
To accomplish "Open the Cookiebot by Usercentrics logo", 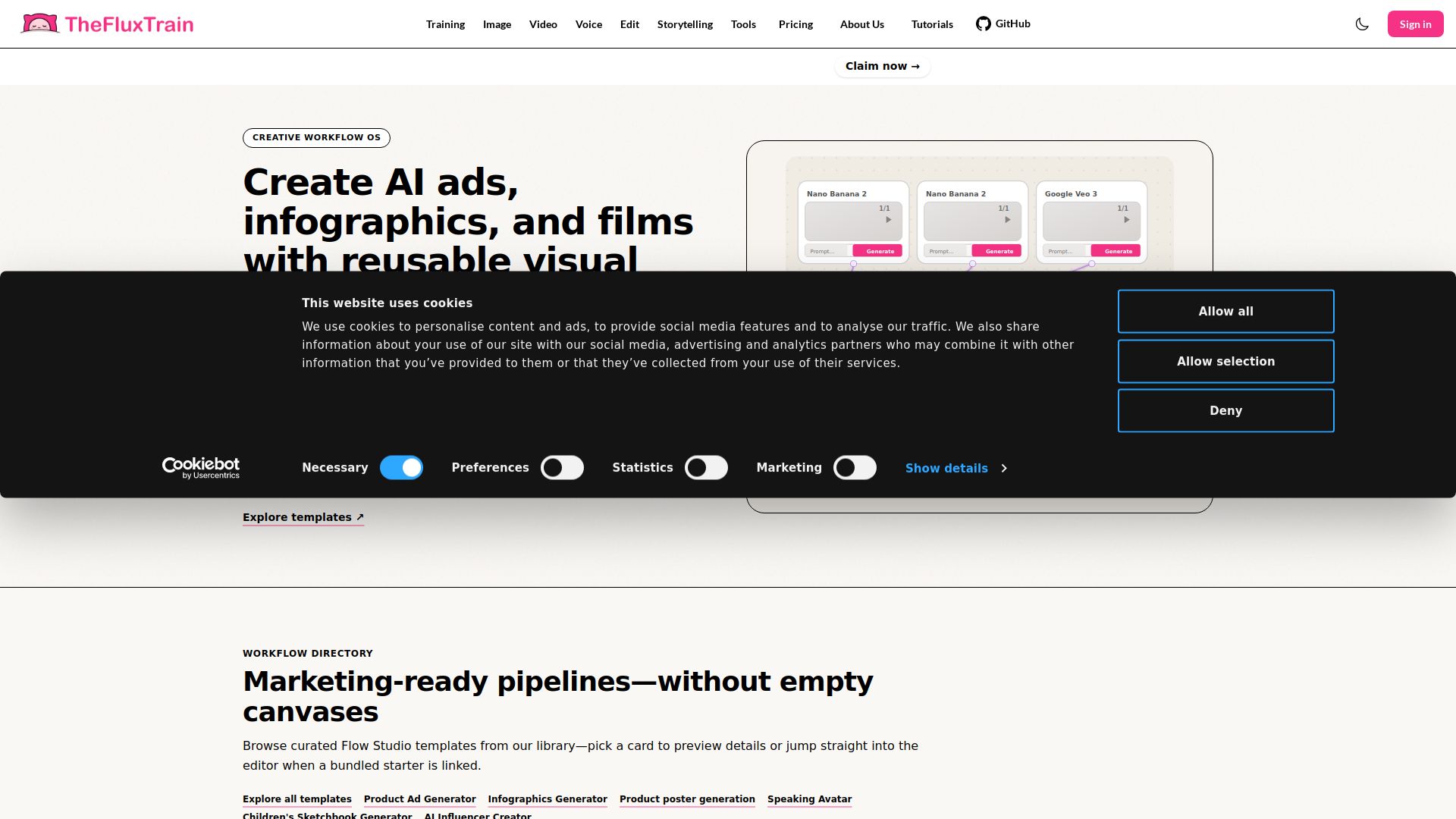I will click(x=201, y=468).
